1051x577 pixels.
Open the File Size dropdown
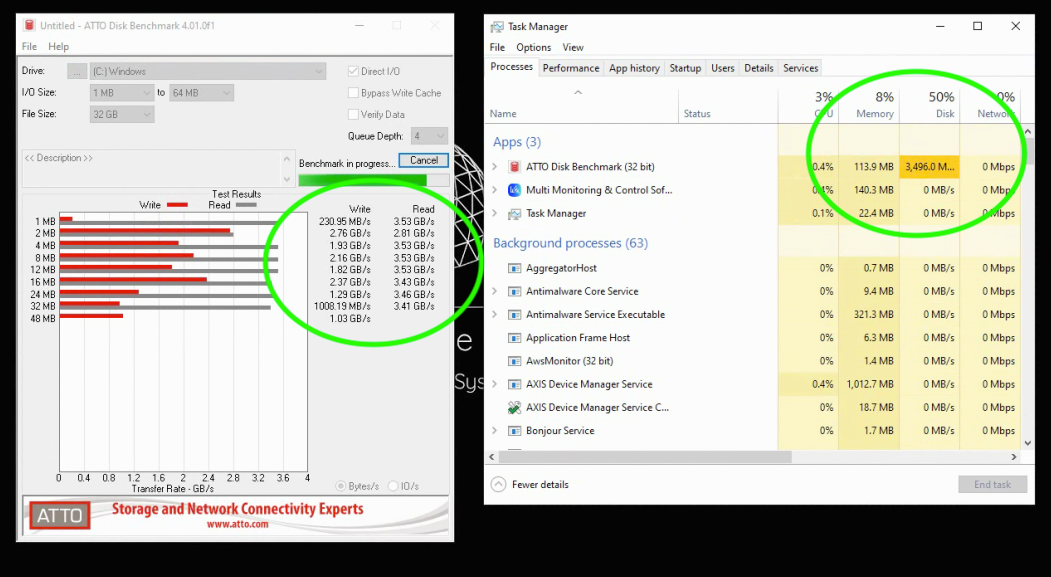pyautogui.click(x=121, y=115)
